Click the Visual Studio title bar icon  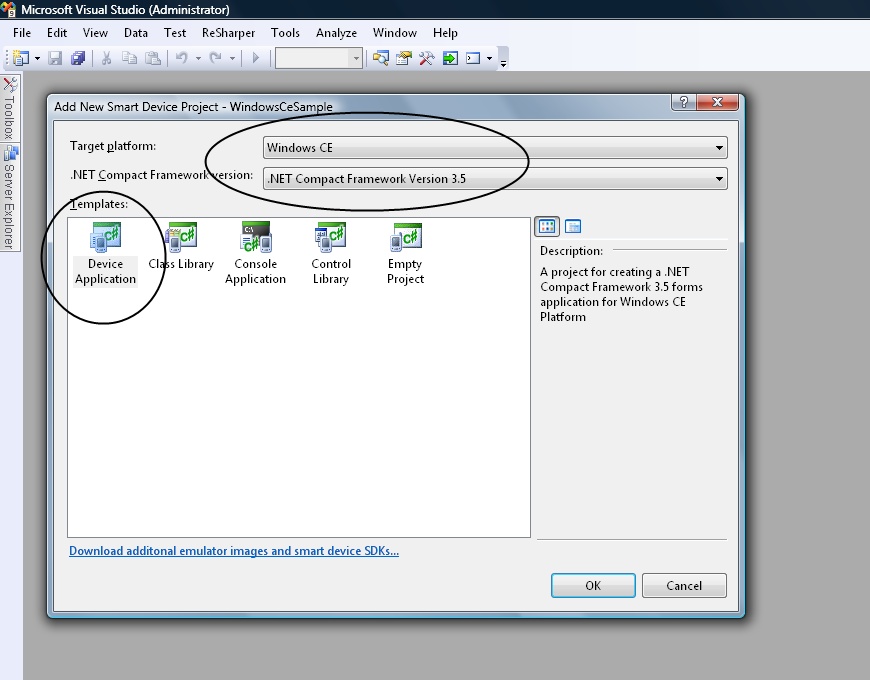[9, 9]
